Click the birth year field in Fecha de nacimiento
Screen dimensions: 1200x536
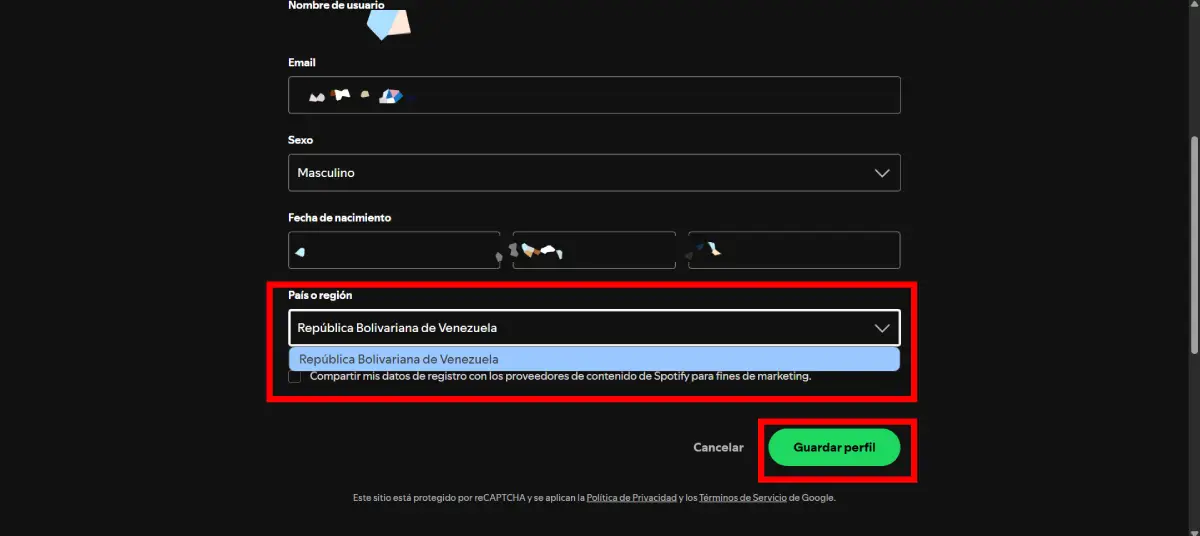794,250
